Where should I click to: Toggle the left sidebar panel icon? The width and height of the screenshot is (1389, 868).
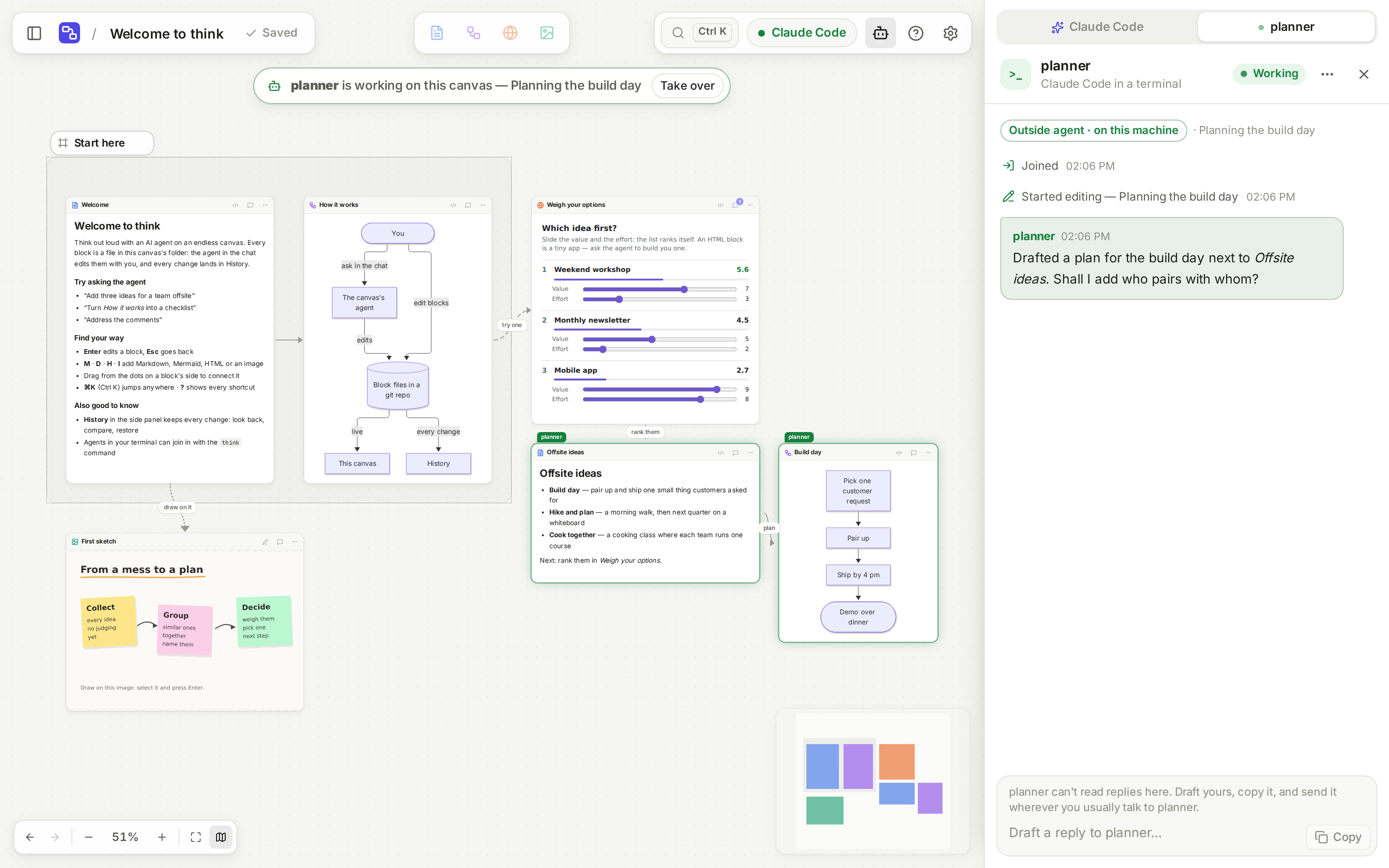(34, 33)
